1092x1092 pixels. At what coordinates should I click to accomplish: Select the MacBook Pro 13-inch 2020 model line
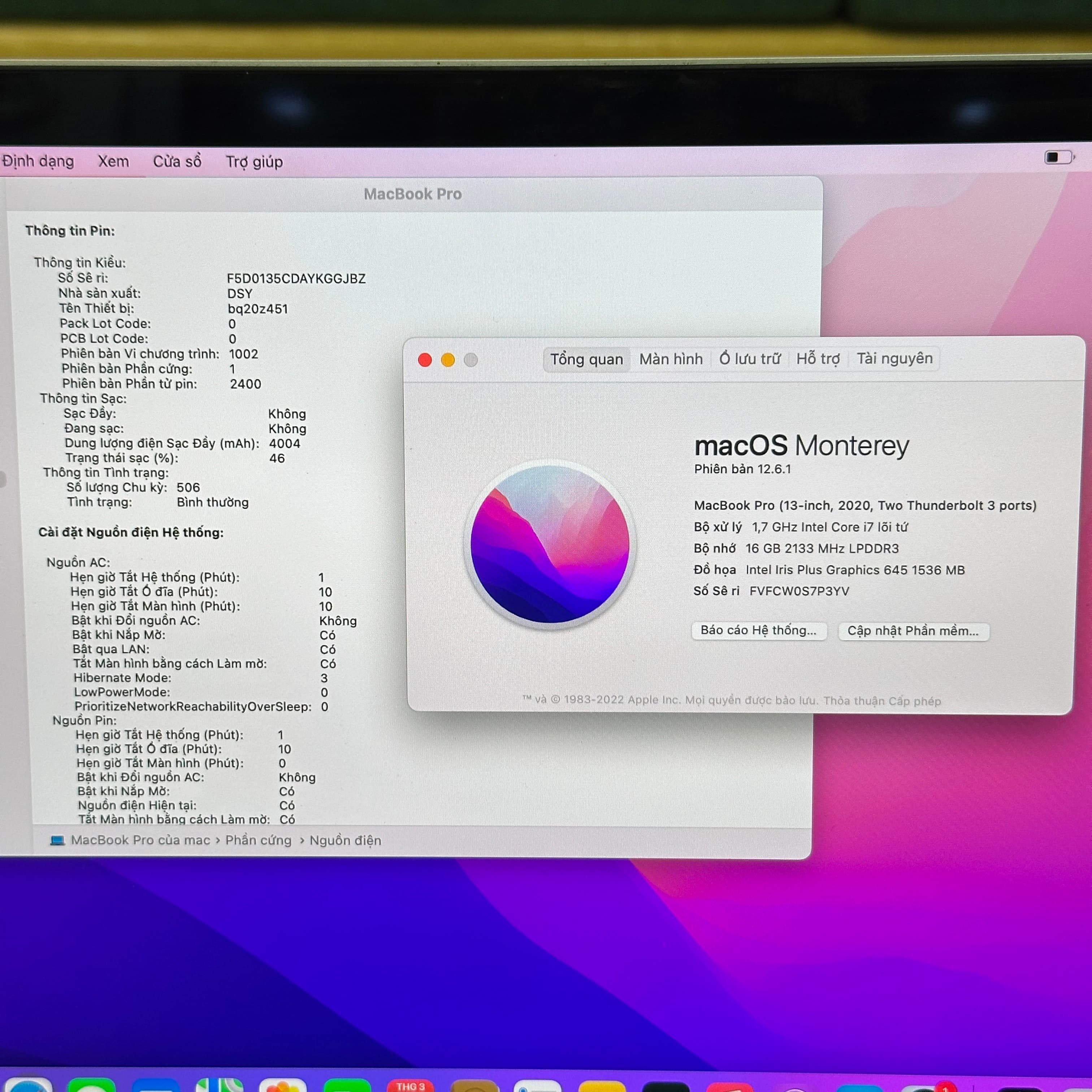(x=865, y=505)
